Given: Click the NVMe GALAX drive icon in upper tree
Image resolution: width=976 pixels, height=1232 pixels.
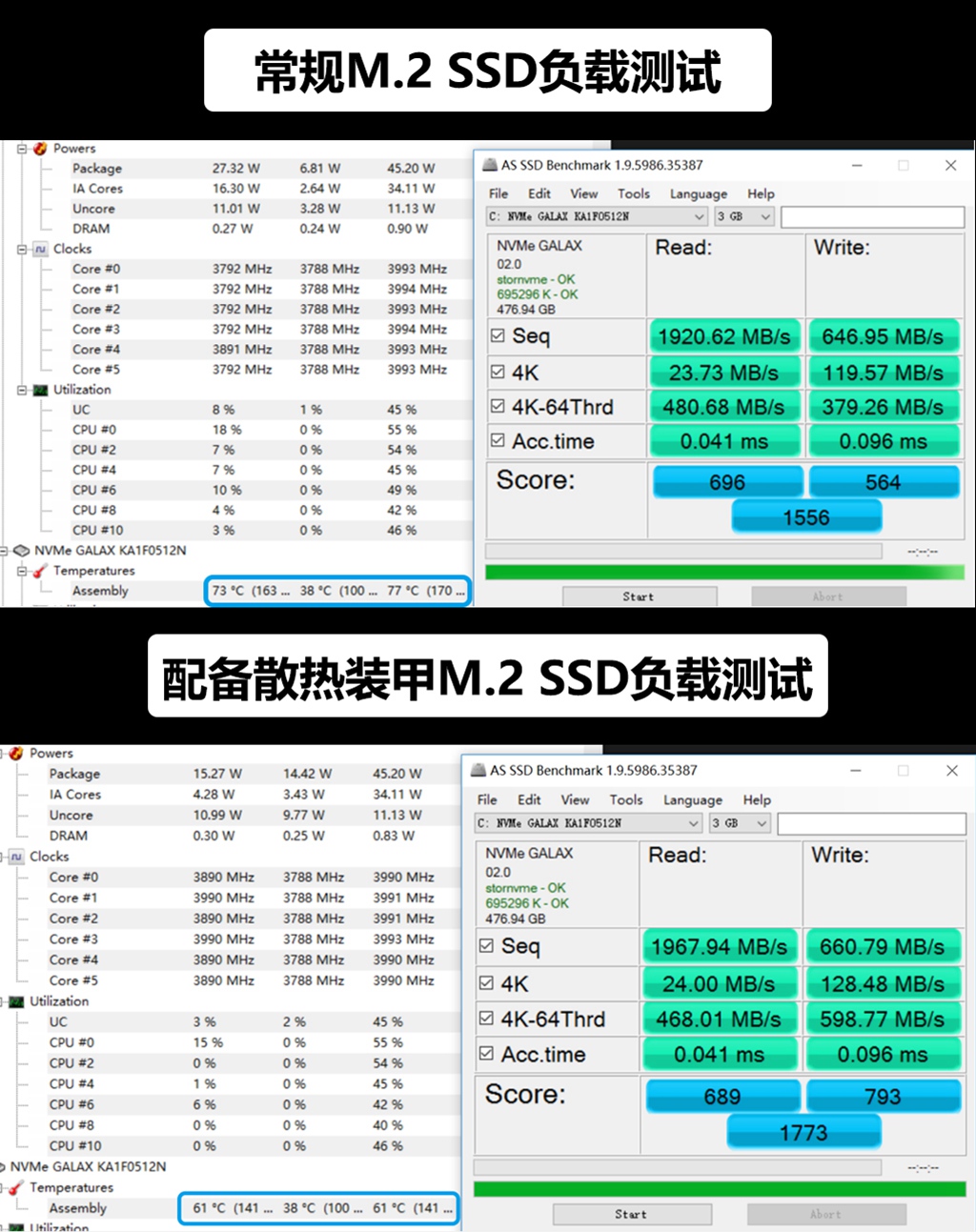Looking at the screenshot, I should pos(22,551).
